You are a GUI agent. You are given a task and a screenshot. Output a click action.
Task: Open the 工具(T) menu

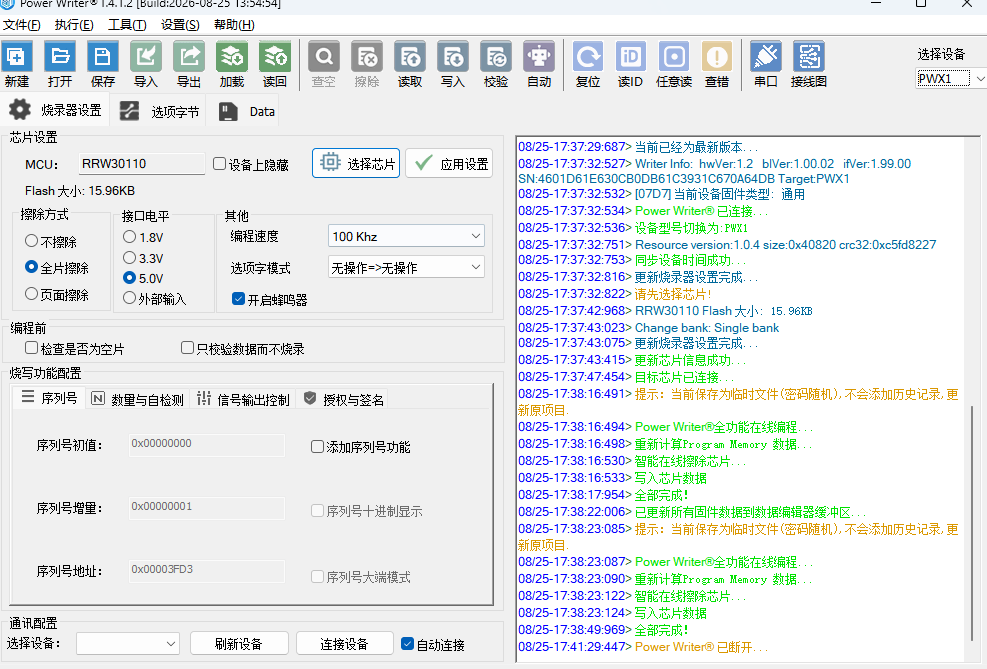(127, 25)
